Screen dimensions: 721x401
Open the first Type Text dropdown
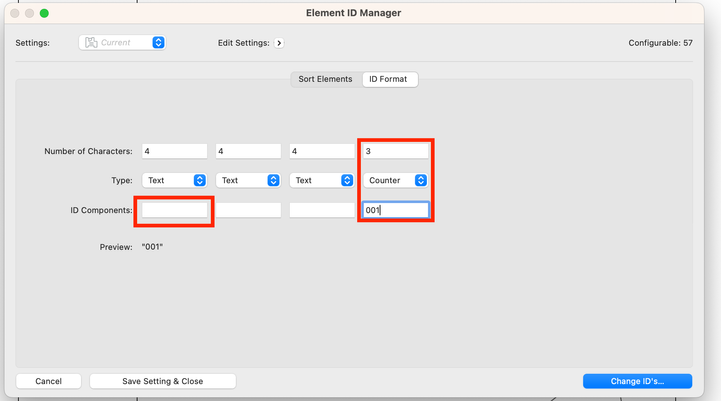click(x=174, y=181)
